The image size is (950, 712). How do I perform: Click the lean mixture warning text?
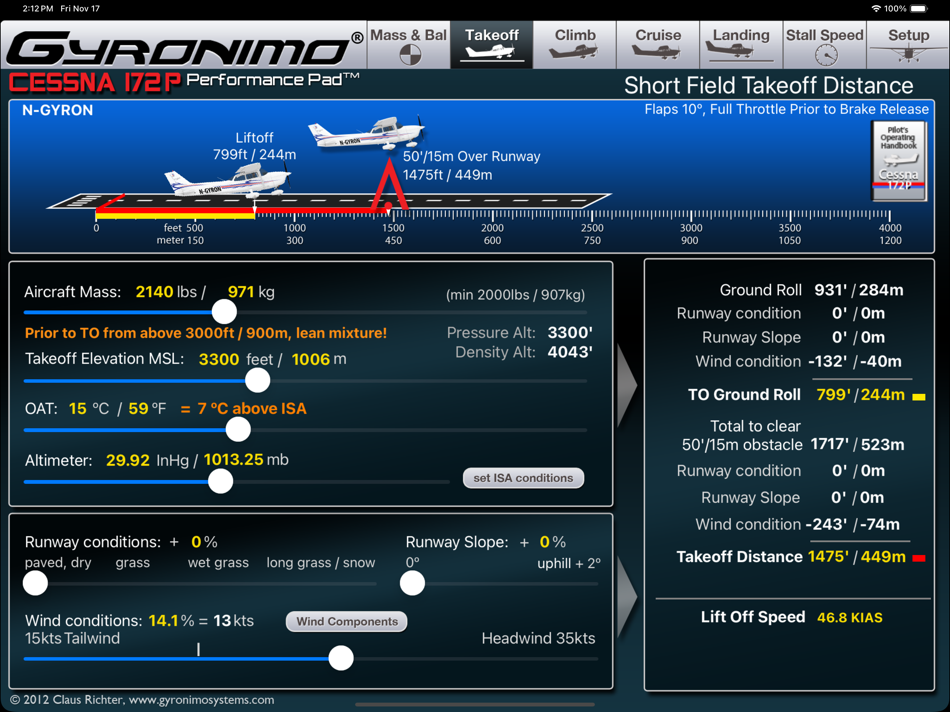pos(205,333)
